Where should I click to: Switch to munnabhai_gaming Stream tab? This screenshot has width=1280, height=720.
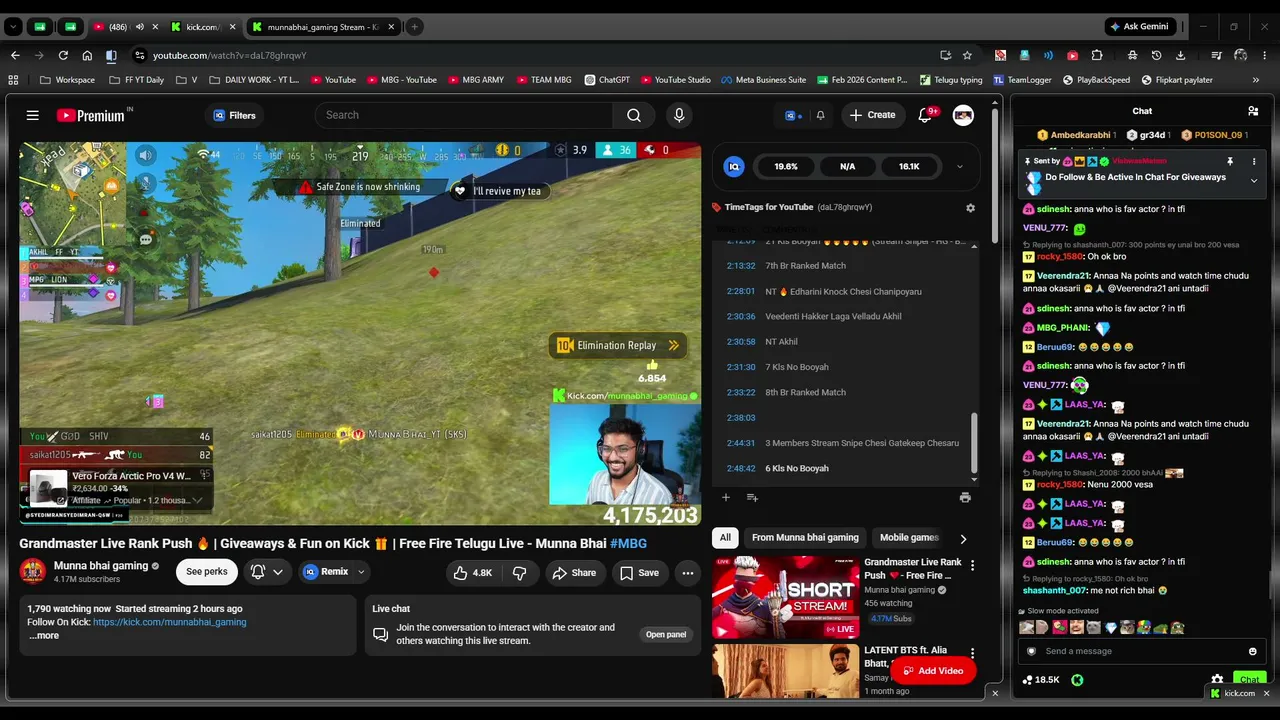323,27
